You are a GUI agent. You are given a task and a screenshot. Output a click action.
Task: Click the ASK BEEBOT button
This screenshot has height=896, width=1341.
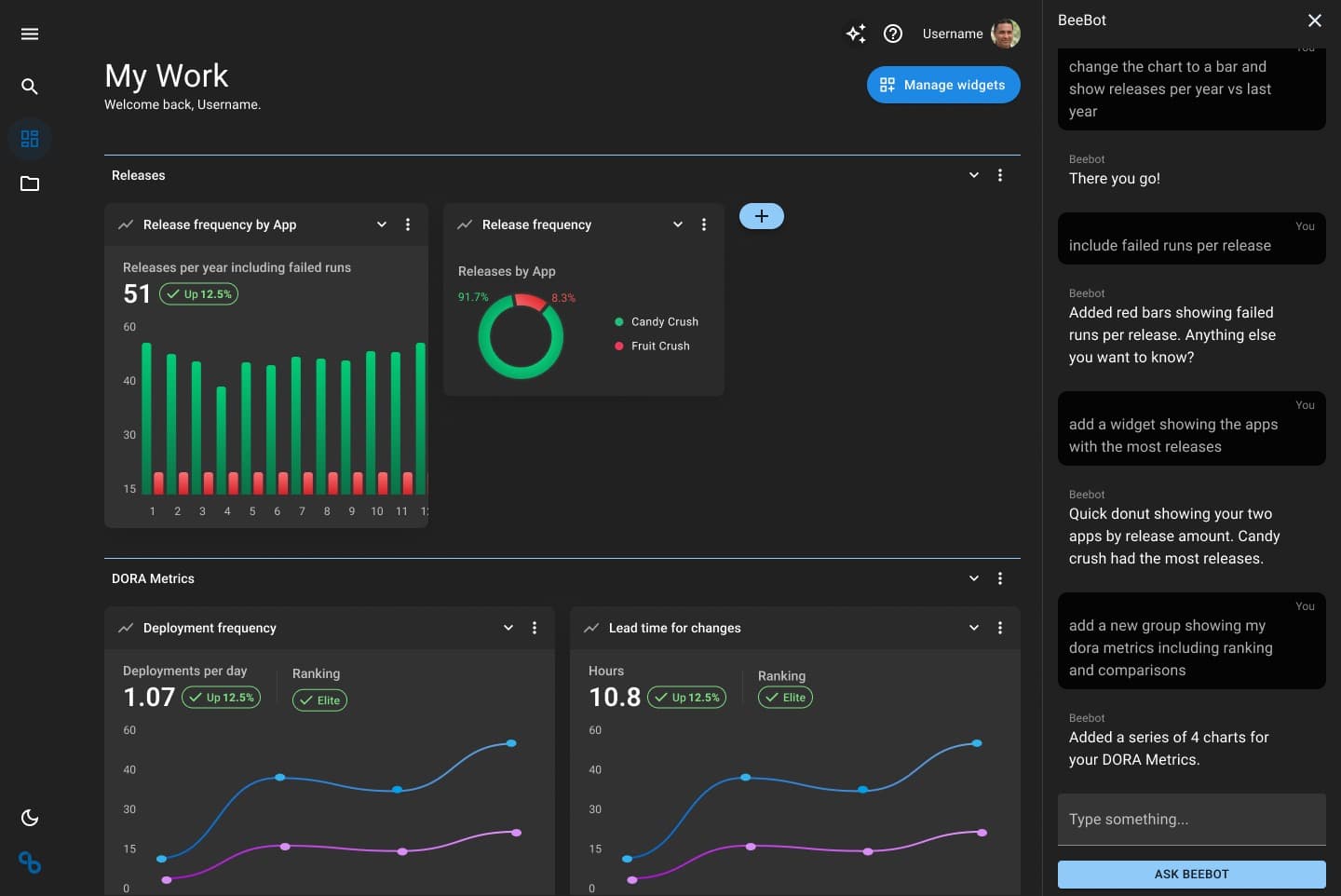[x=1192, y=875]
